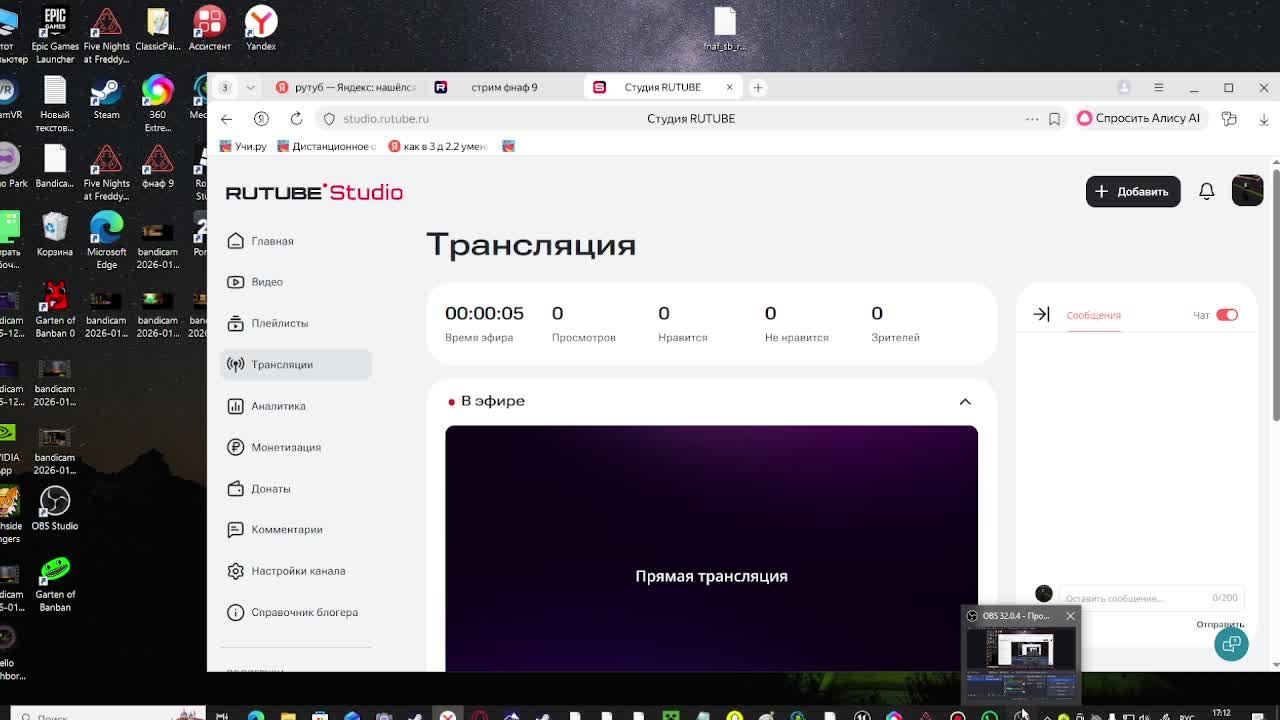Open the tab list dropdown arrow next to the tab counter

click(250, 87)
